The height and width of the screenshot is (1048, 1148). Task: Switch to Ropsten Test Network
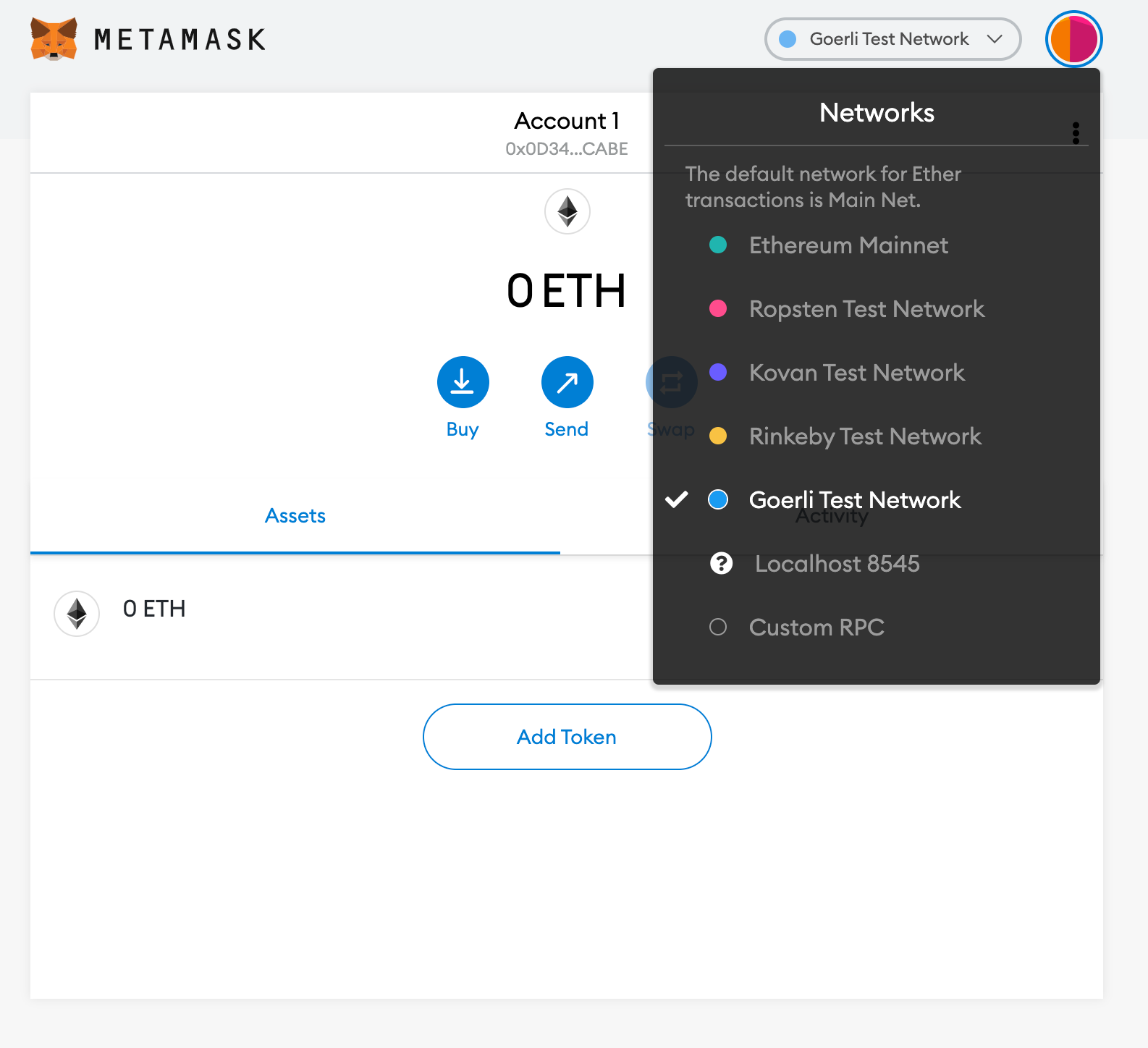coord(877,308)
